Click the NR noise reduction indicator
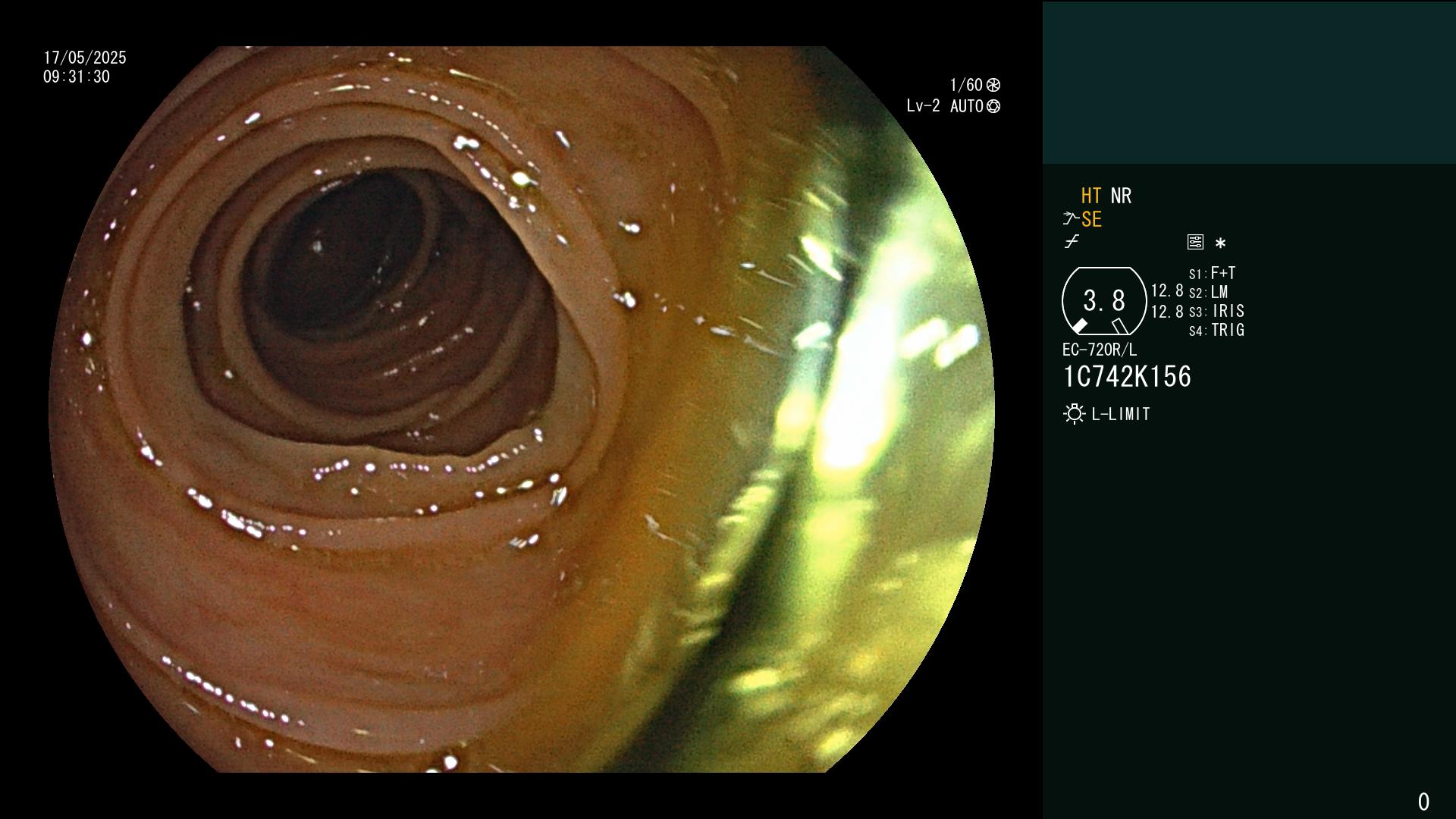Image resolution: width=1456 pixels, height=819 pixels. tap(1121, 196)
